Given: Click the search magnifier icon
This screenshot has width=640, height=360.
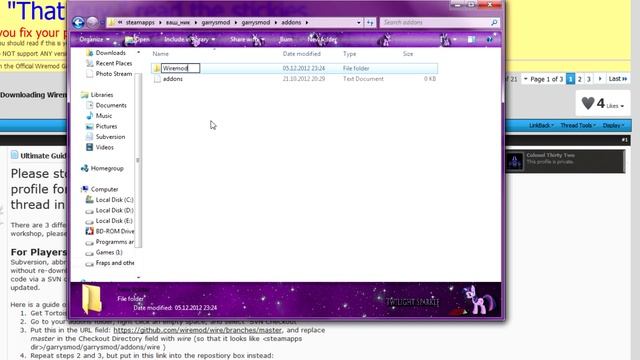Looking at the screenshot, I should click(x=494, y=22).
